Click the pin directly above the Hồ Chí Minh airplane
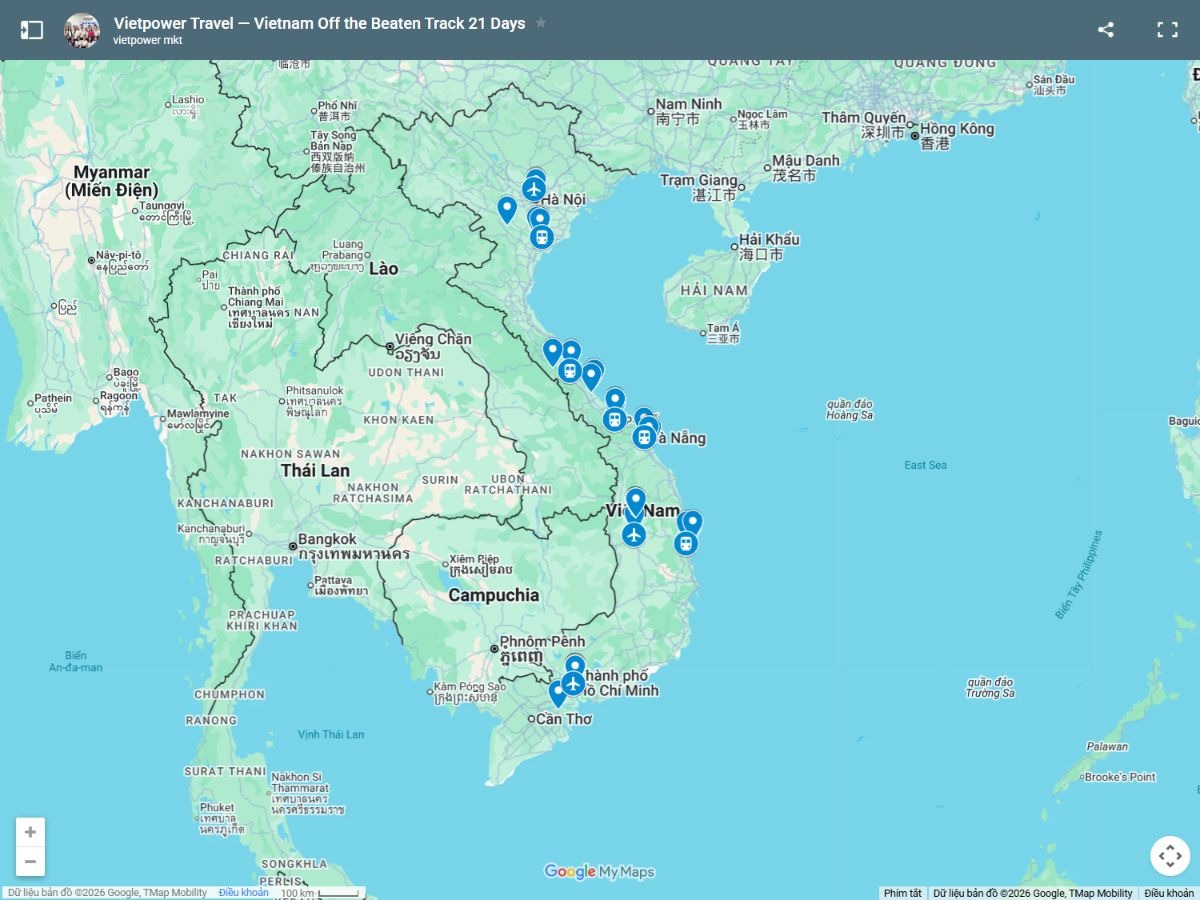 [575, 665]
